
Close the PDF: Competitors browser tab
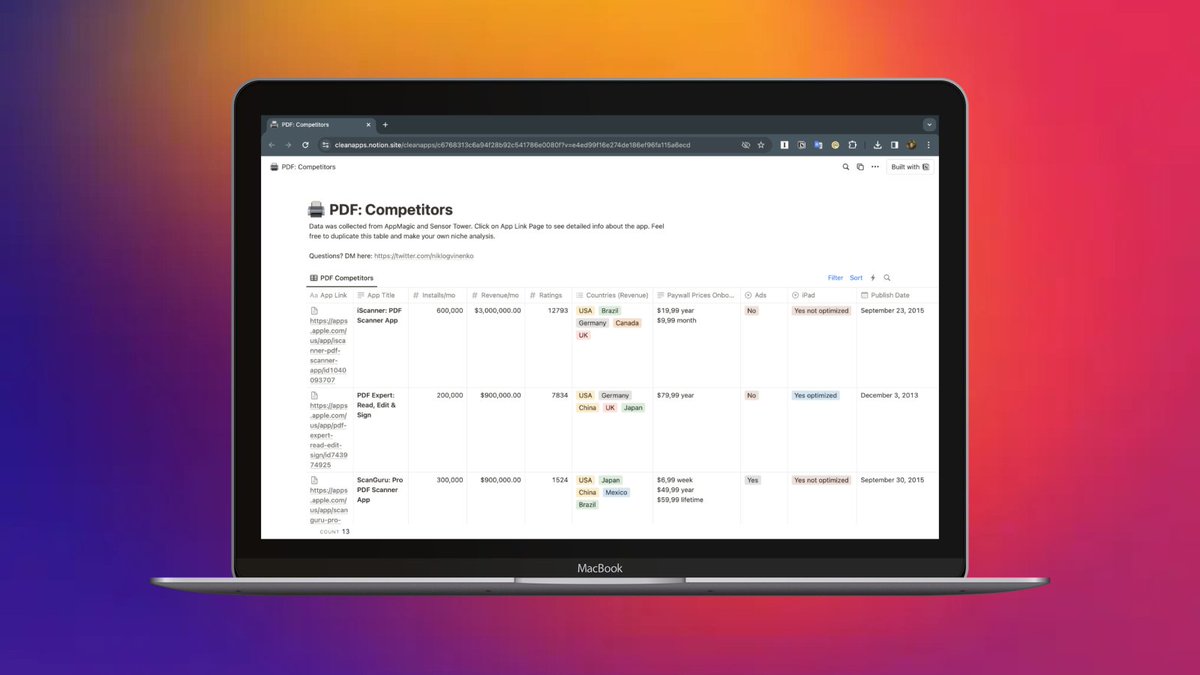point(368,125)
